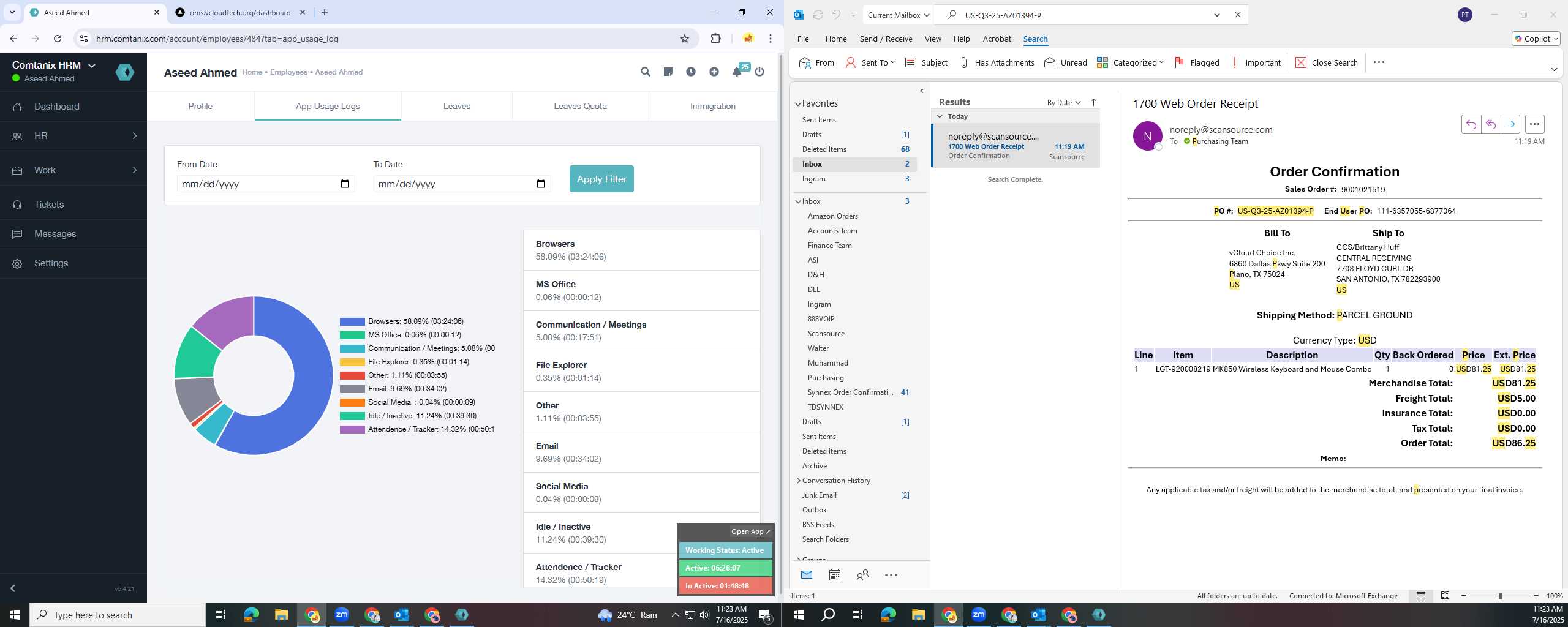Expand Conversation History folder
The height and width of the screenshot is (627, 1568).
point(798,481)
